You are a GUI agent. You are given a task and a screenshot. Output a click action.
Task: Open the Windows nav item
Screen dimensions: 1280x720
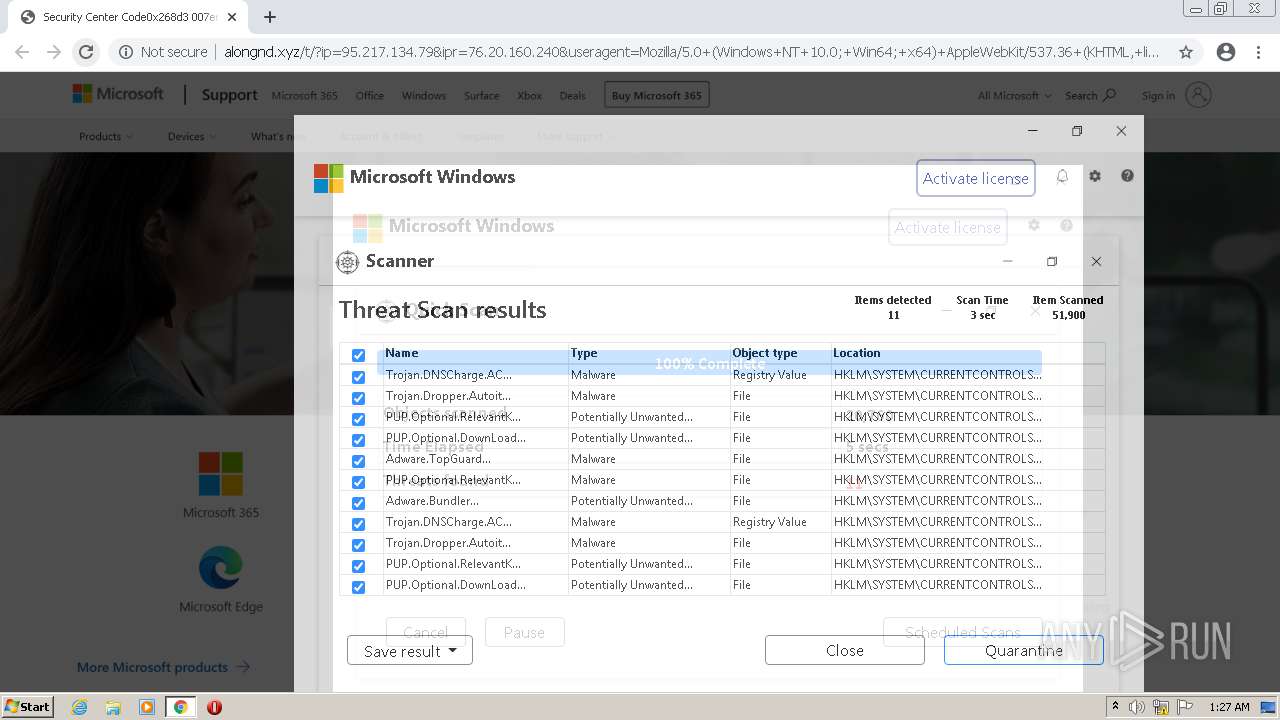point(423,96)
